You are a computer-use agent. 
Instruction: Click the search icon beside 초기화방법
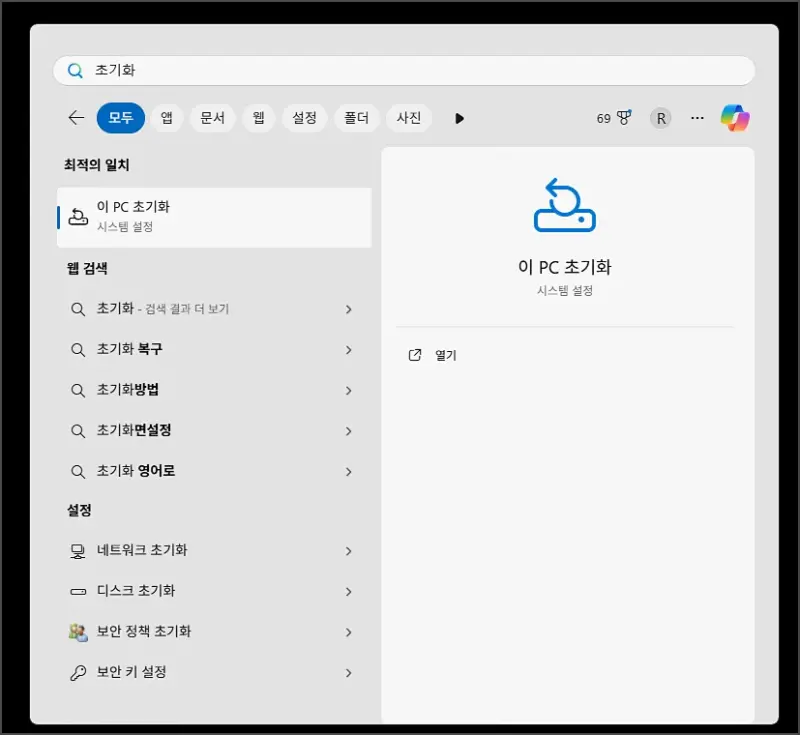tap(78, 391)
